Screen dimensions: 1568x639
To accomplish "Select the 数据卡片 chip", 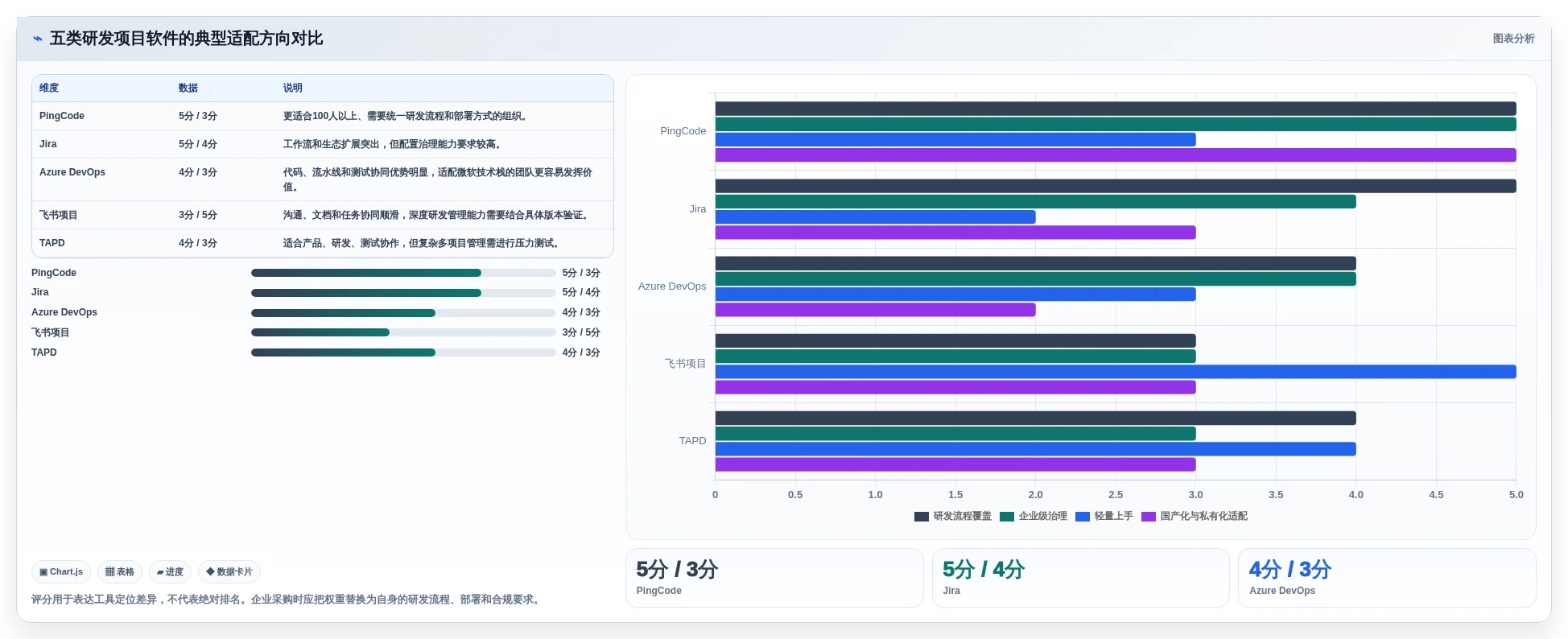I will [x=229, y=572].
